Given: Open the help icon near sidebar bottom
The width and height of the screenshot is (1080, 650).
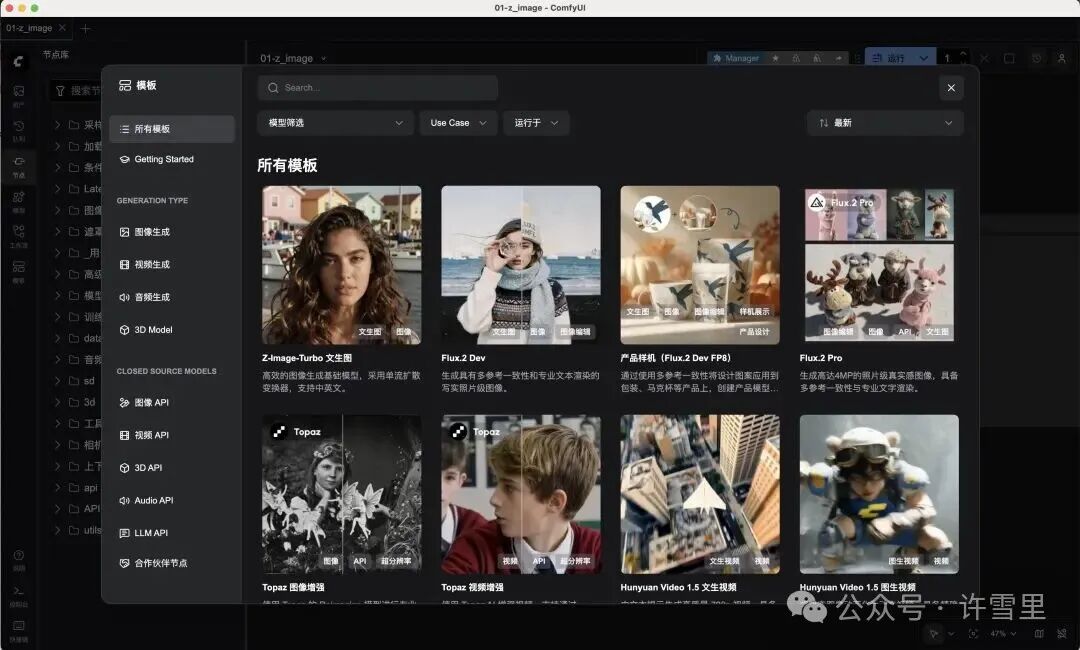Looking at the screenshot, I should point(19,555).
